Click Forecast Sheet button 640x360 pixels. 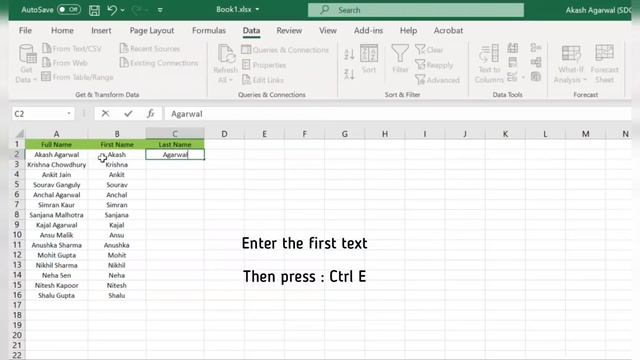point(604,63)
